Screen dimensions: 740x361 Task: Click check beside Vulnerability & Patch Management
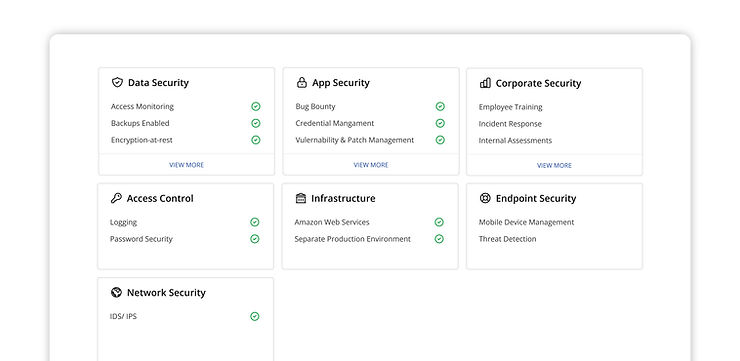[440, 140]
